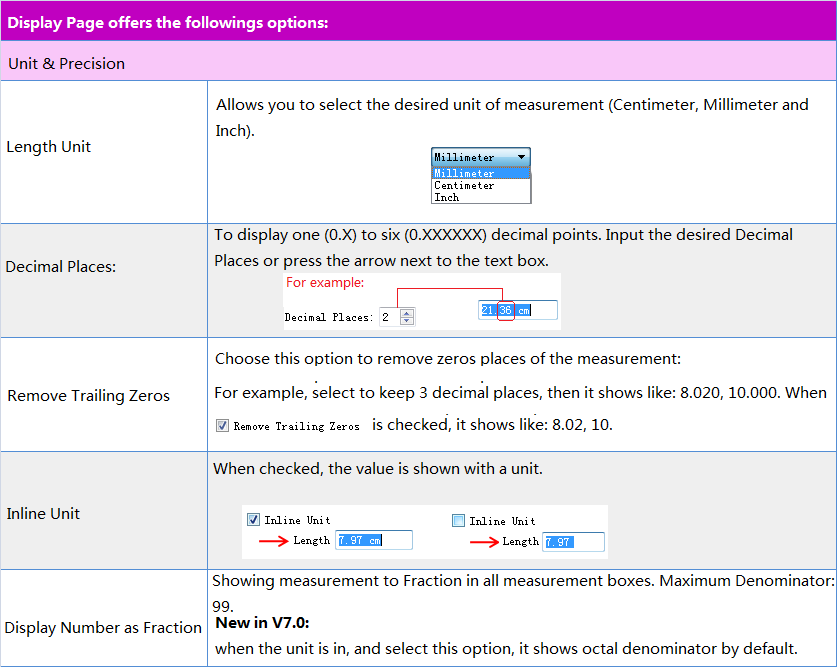Choose Inch from the unit list
Image resolution: width=839 pixels, height=667 pixels.
447,197
